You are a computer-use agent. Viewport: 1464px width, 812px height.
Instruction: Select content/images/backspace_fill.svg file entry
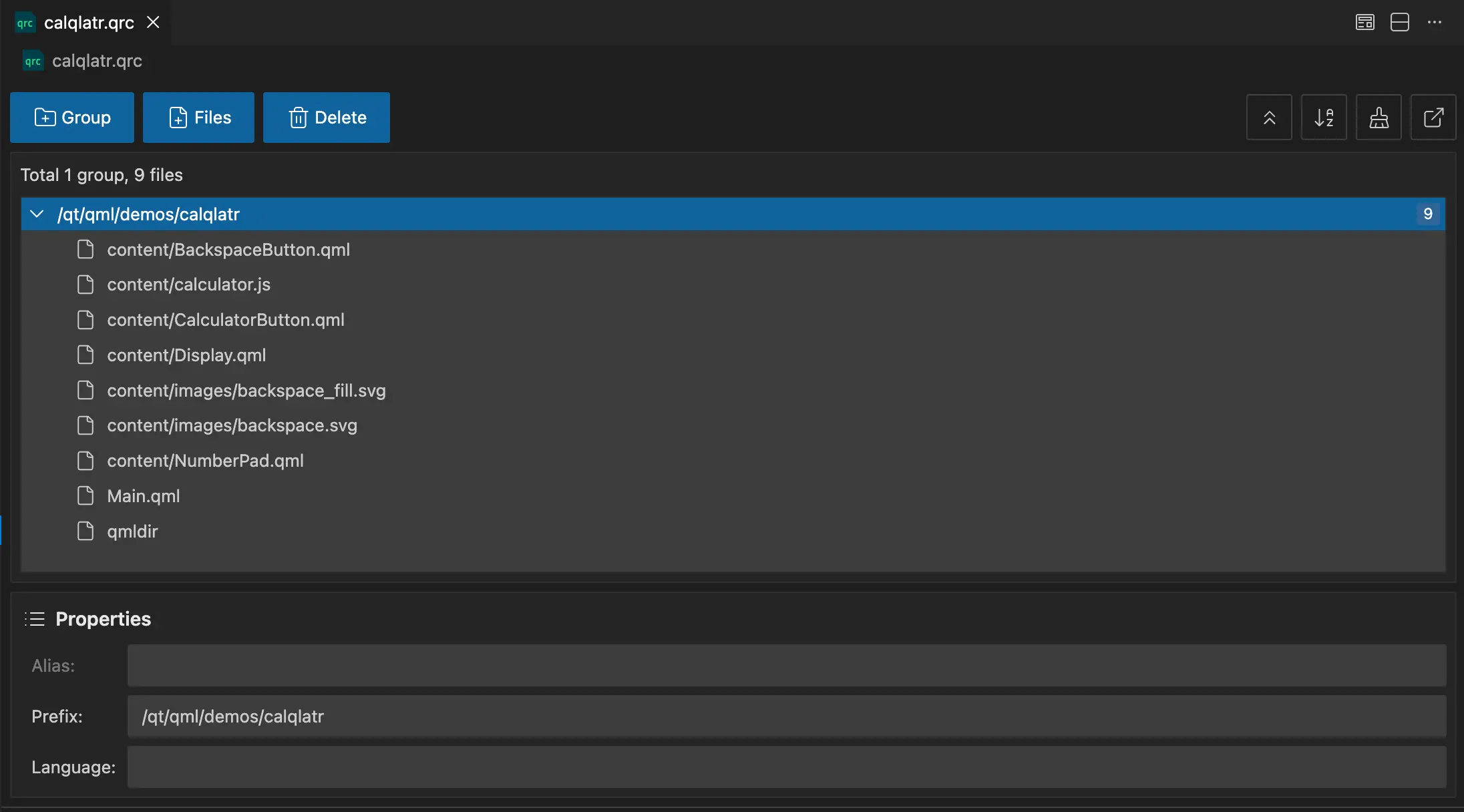246,390
